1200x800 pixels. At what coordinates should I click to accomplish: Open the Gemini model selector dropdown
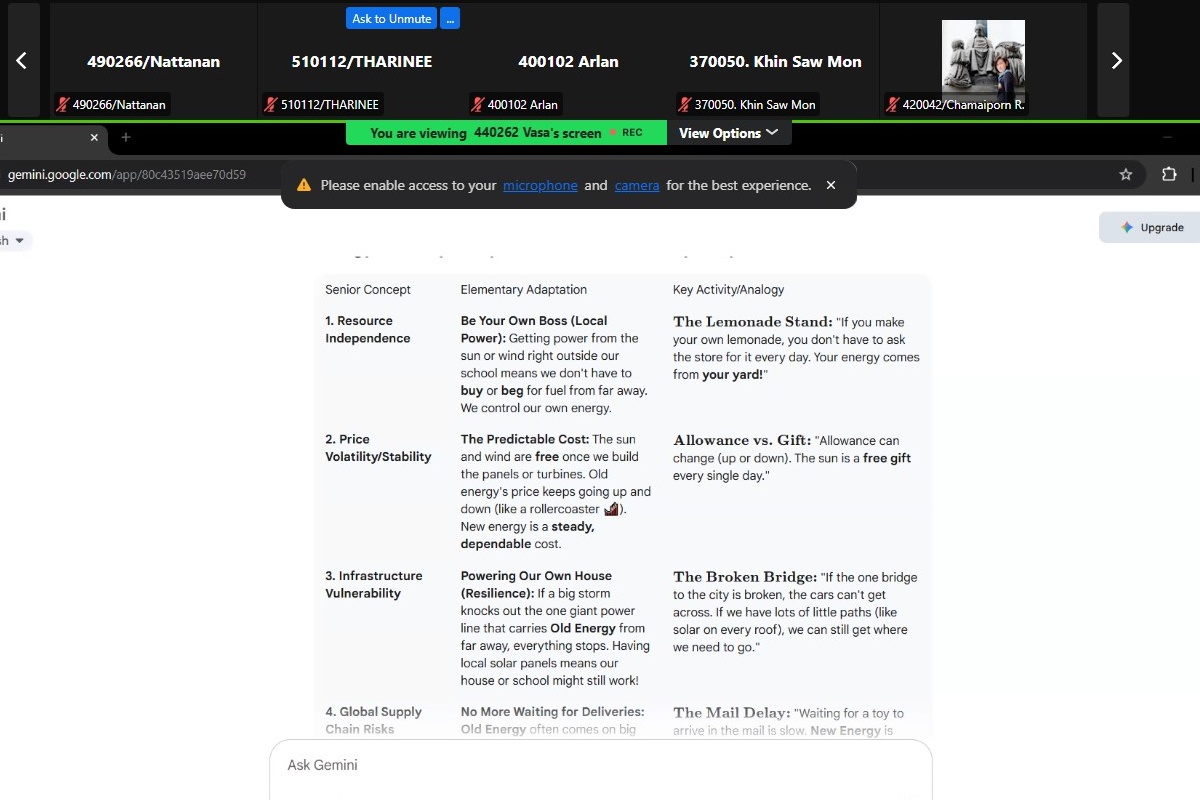point(18,240)
